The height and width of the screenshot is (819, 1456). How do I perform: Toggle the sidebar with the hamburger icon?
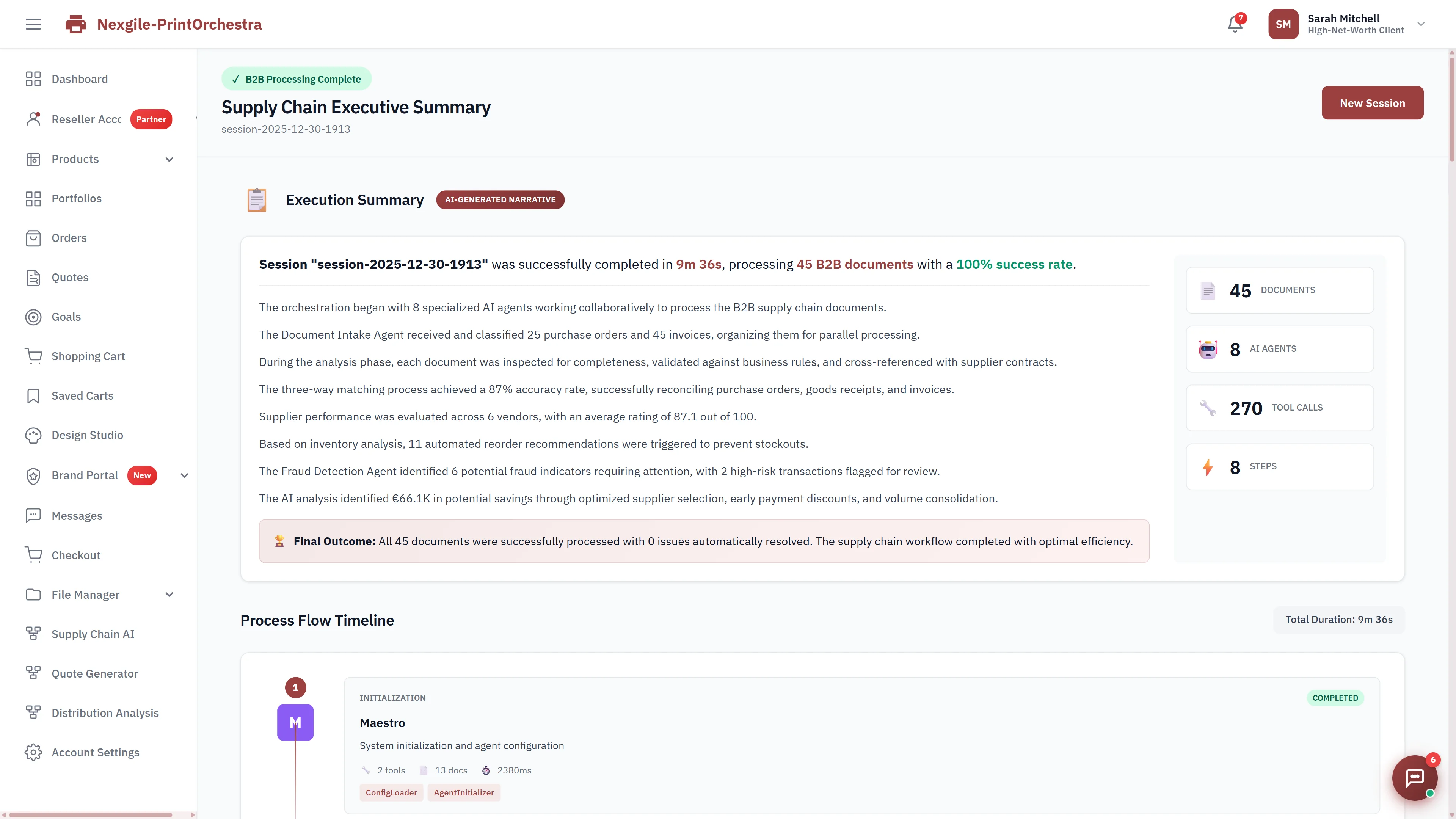point(33,24)
